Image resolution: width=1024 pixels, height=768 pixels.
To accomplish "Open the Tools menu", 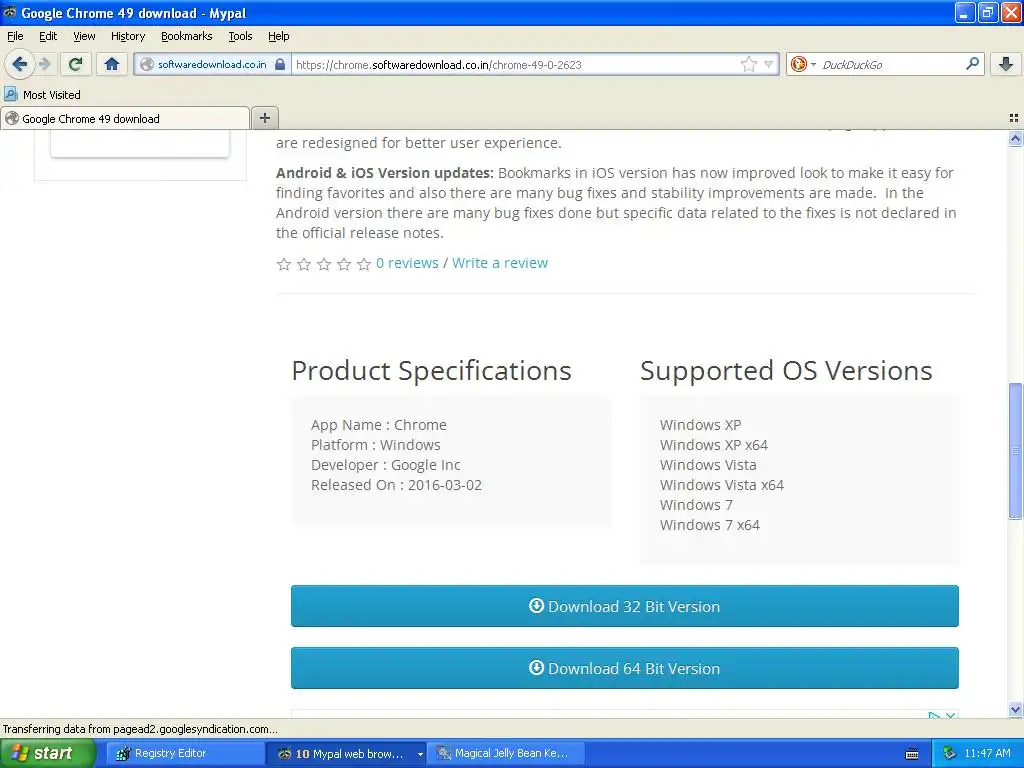I will point(240,36).
